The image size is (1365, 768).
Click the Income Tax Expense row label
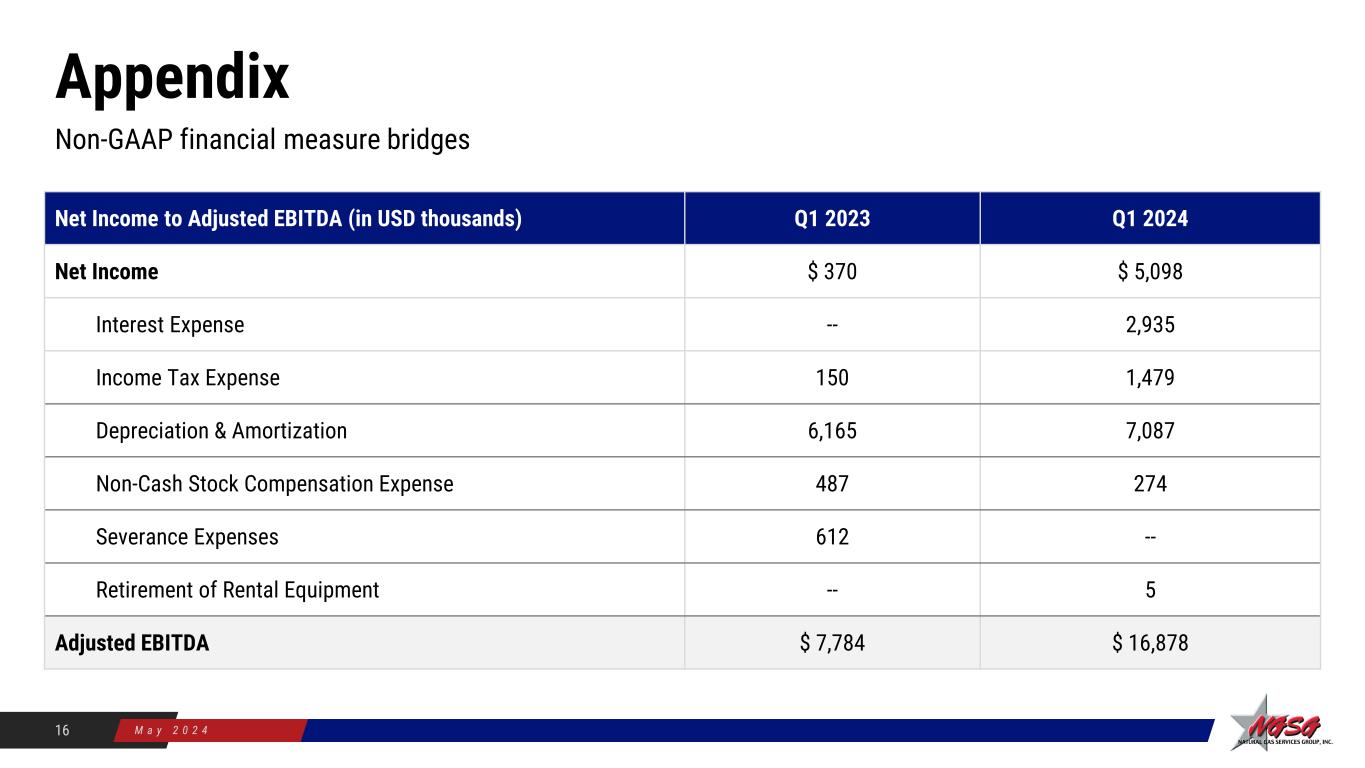[188, 378]
